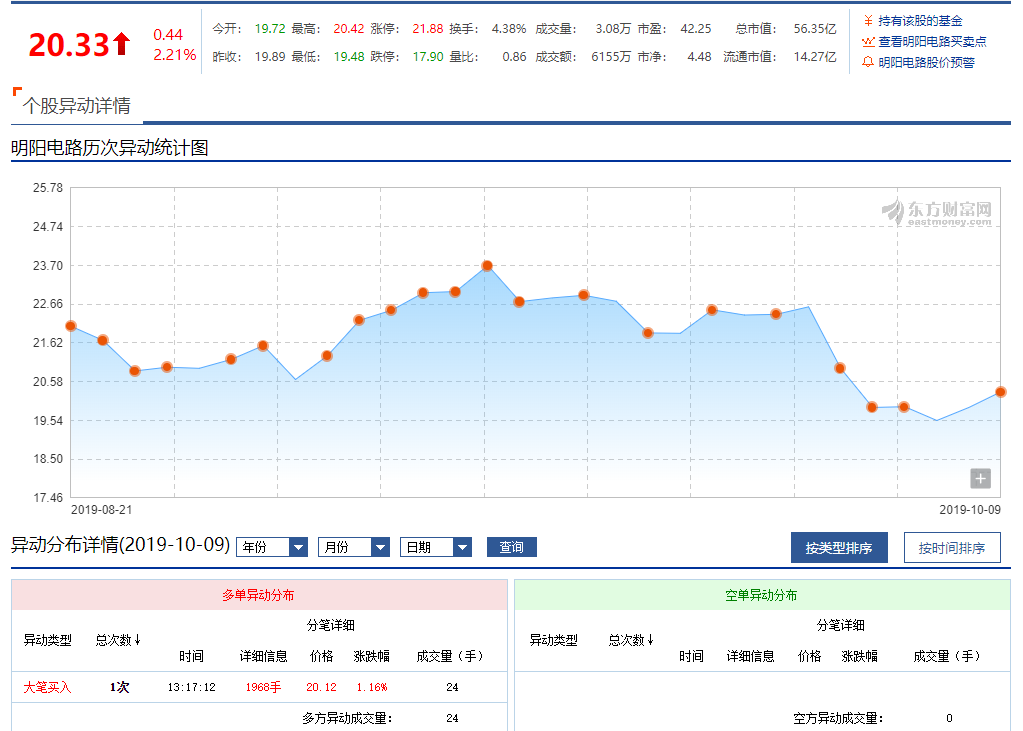This screenshot has width=1023, height=731.
Task: Click the percentage change 2.21%
Action: coord(175,55)
